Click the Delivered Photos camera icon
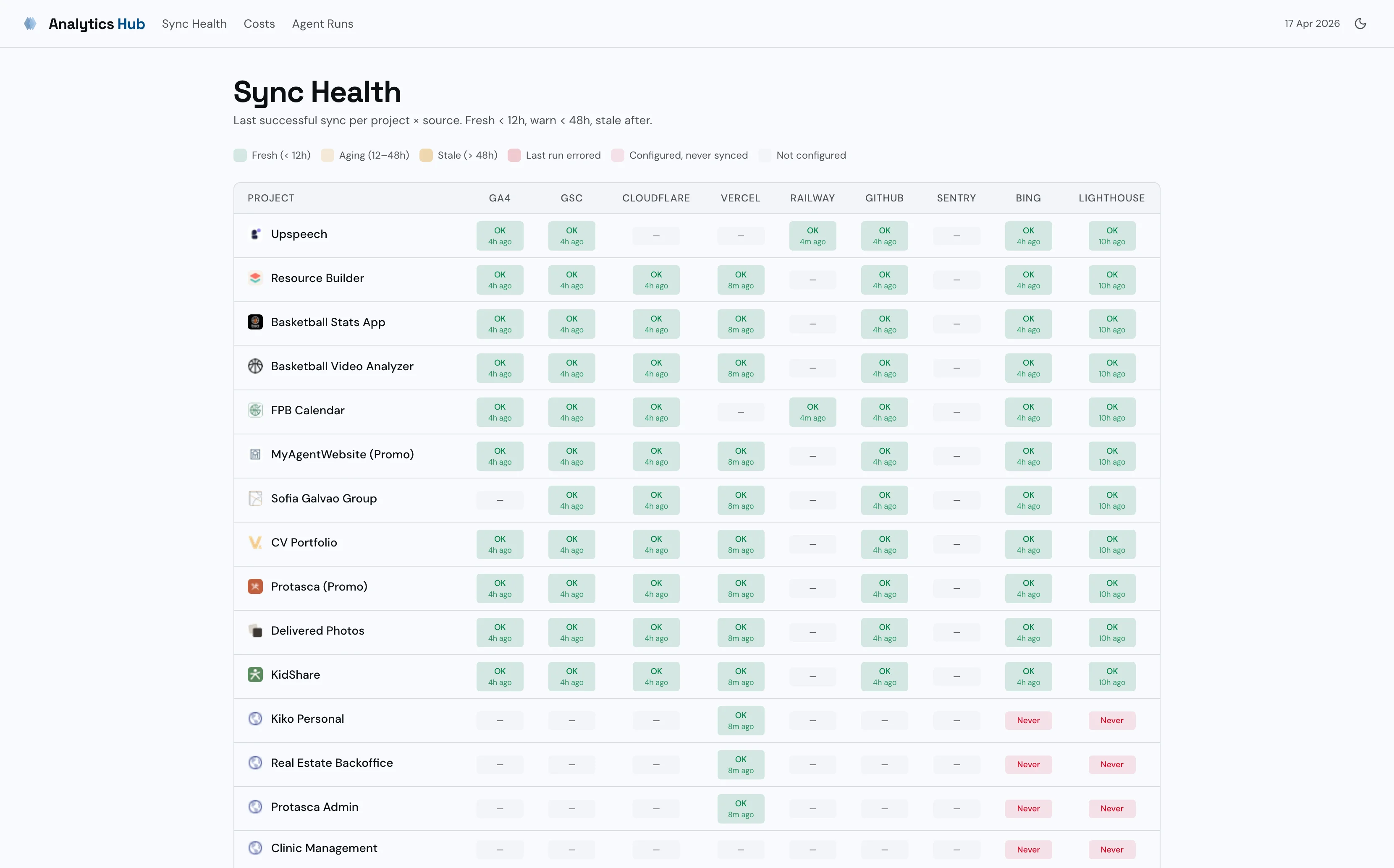The width and height of the screenshot is (1394, 868). click(255, 630)
